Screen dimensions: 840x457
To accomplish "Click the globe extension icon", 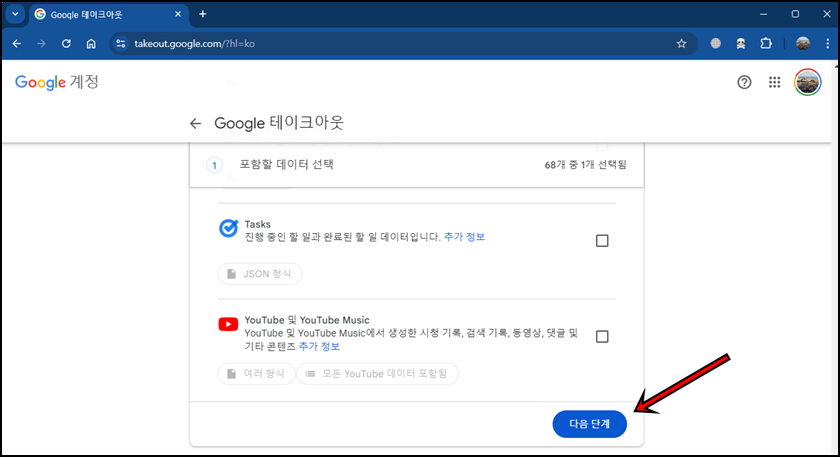I will coord(715,43).
